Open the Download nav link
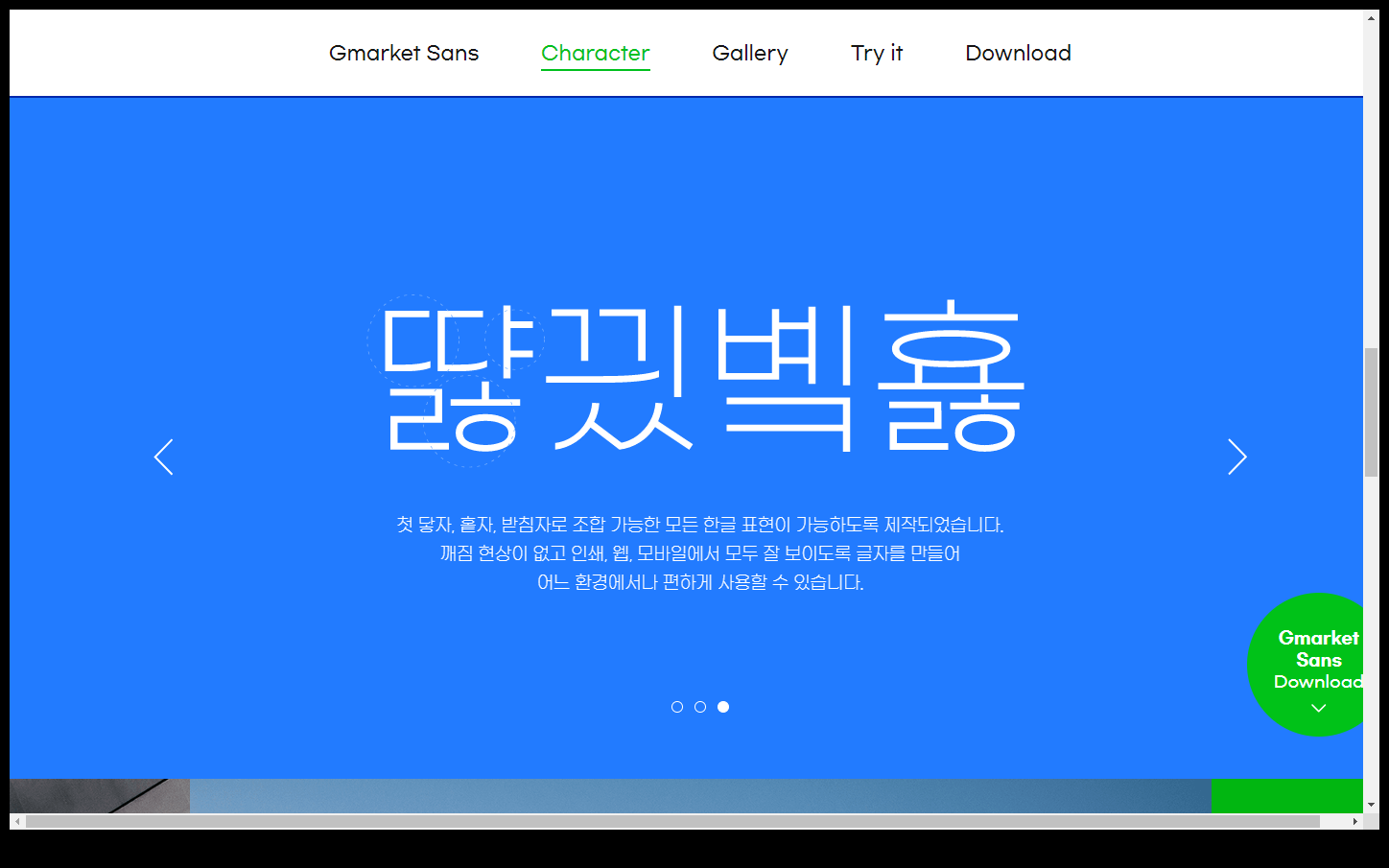1389x868 pixels. (1019, 53)
